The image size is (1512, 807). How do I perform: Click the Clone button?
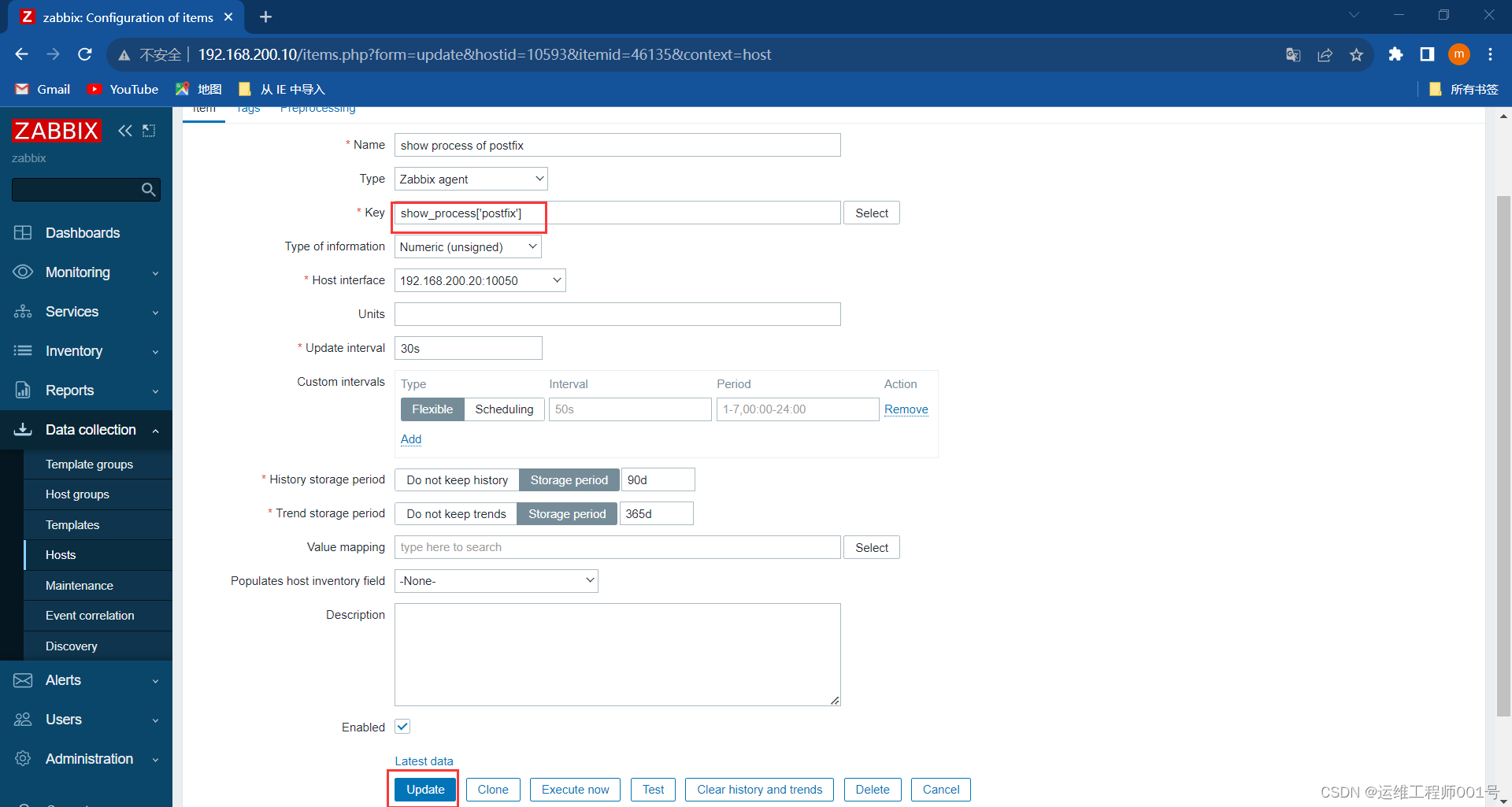[493, 790]
